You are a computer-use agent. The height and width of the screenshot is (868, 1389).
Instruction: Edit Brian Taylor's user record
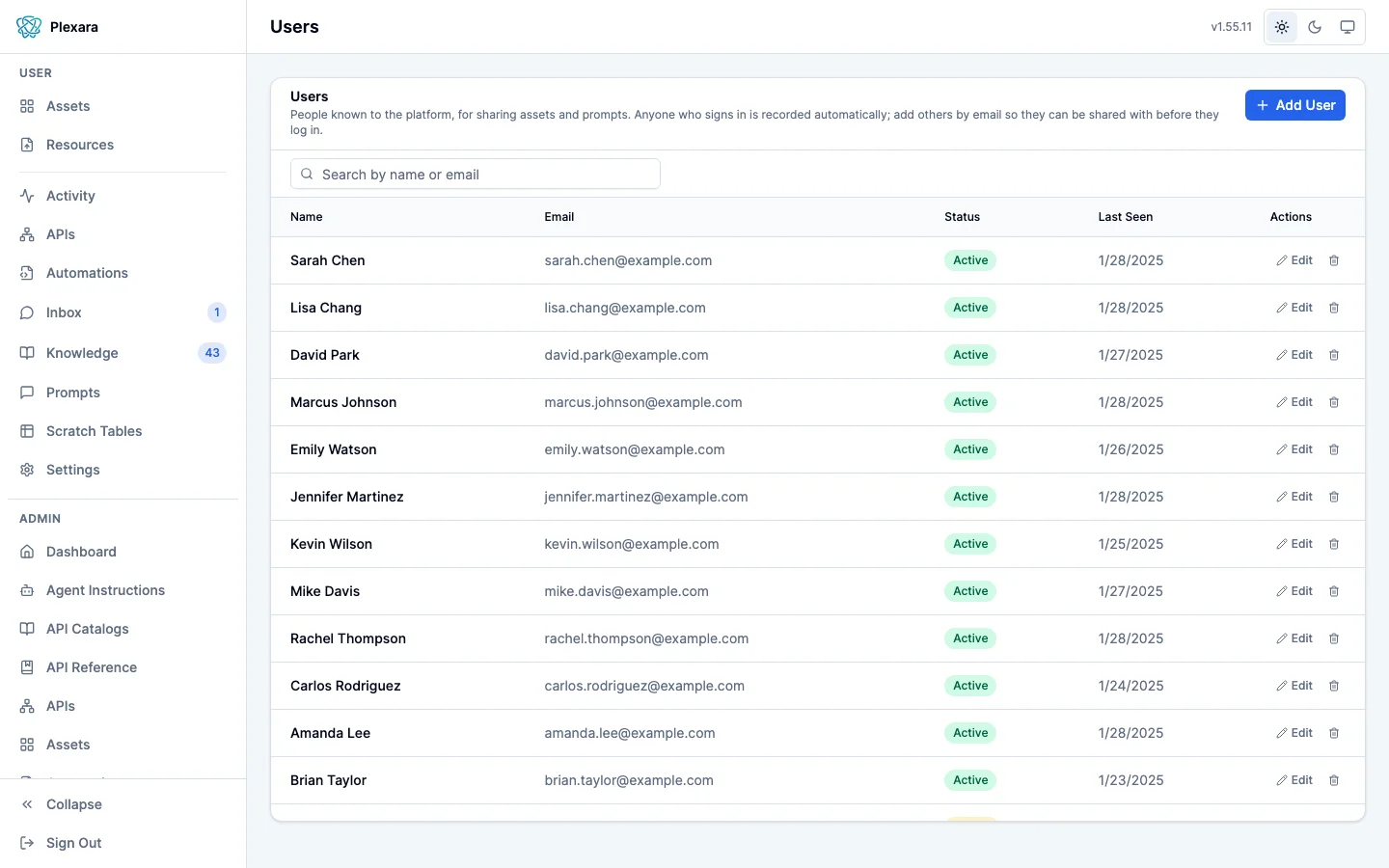(1294, 780)
